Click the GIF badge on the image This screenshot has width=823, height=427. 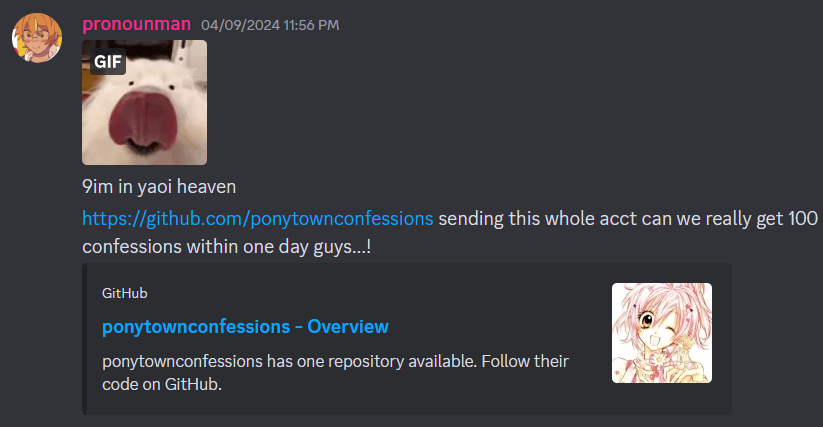108,62
